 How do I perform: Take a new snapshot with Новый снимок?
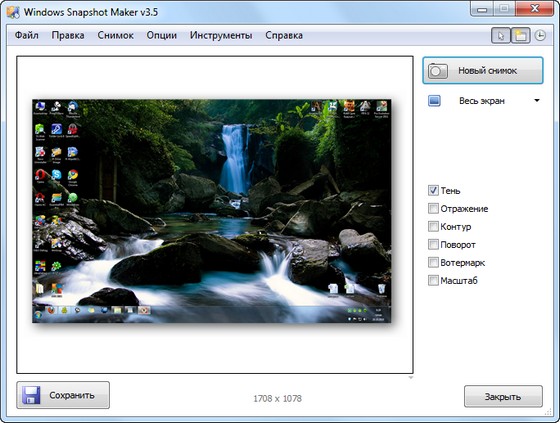(483, 71)
